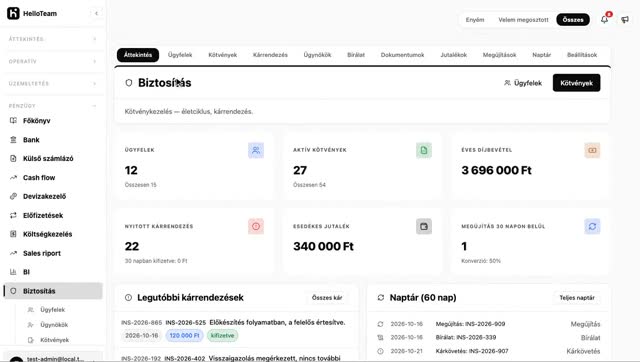The width and height of the screenshot is (640, 362).
Task: Select the Velem megosztott filter
Action: pyautogui.click(x=523, y=20)
